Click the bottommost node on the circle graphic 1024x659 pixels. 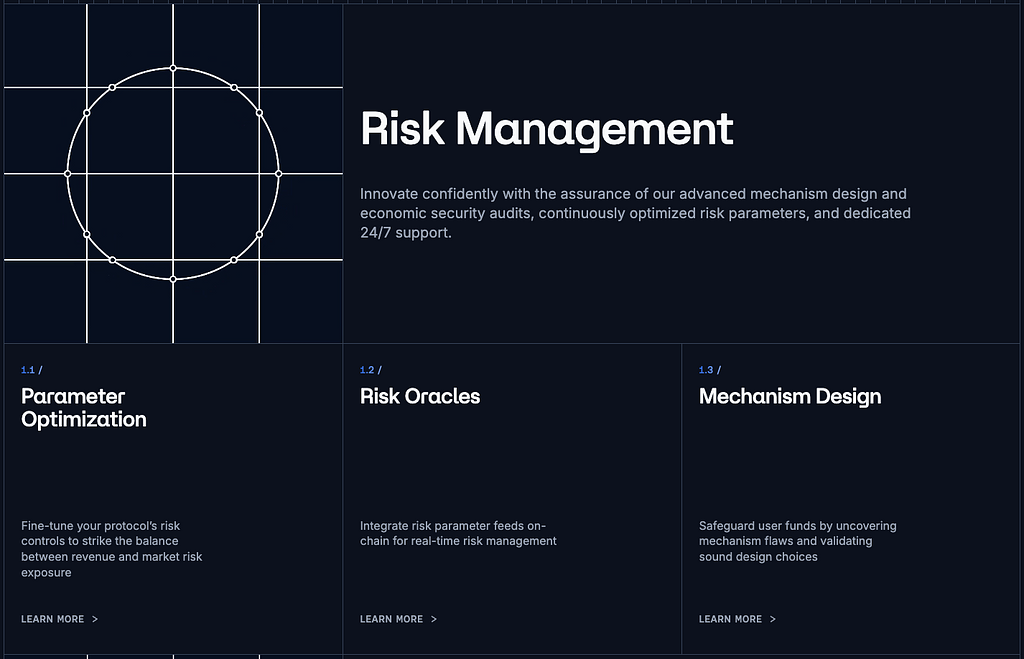[173, 279]
